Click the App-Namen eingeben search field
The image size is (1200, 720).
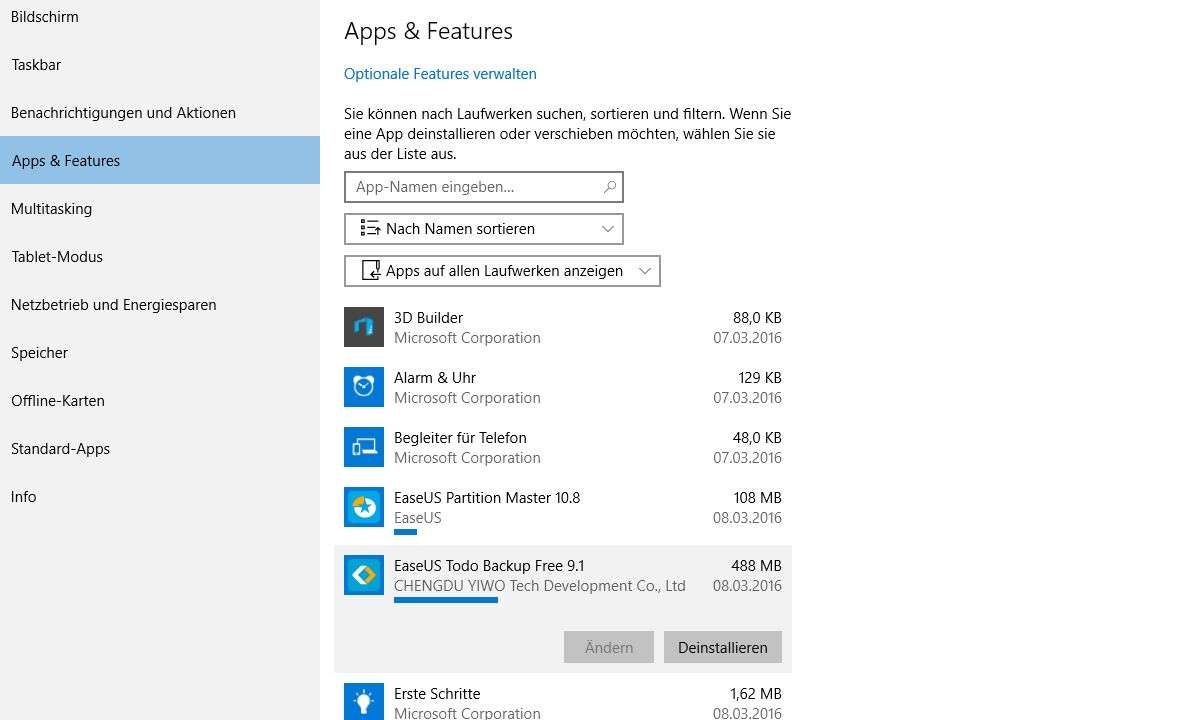point(484,187)
